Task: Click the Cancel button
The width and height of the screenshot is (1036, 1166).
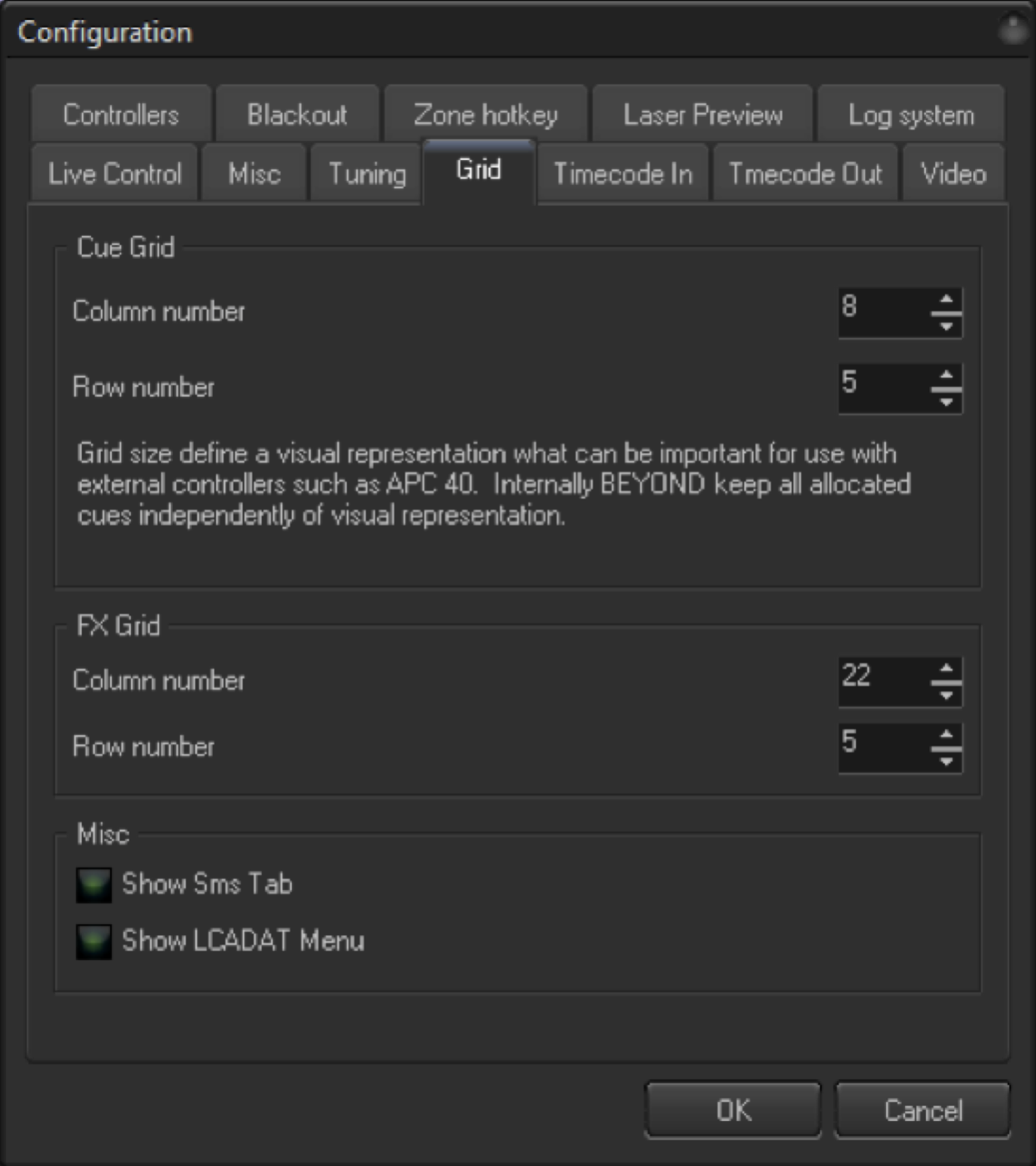Action: 923,1110
